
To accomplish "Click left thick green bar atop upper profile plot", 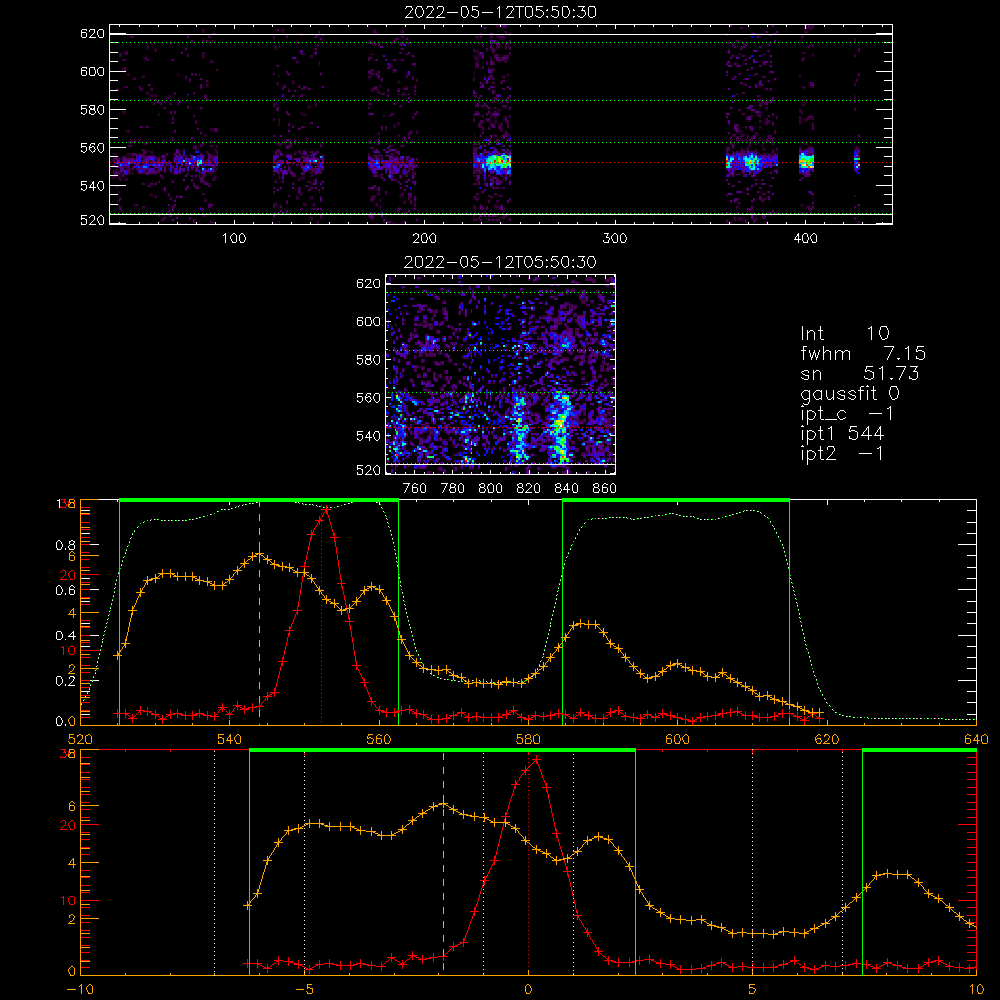I will [259, 500].
